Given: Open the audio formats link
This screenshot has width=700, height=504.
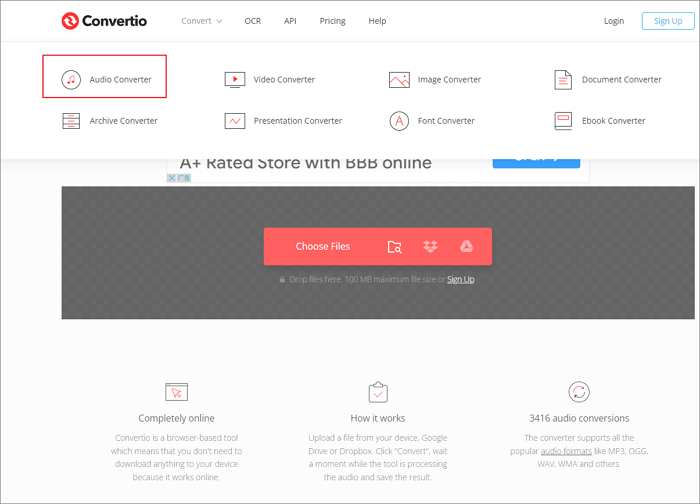Looking at the screenshot, I should [x=566, y=451].
